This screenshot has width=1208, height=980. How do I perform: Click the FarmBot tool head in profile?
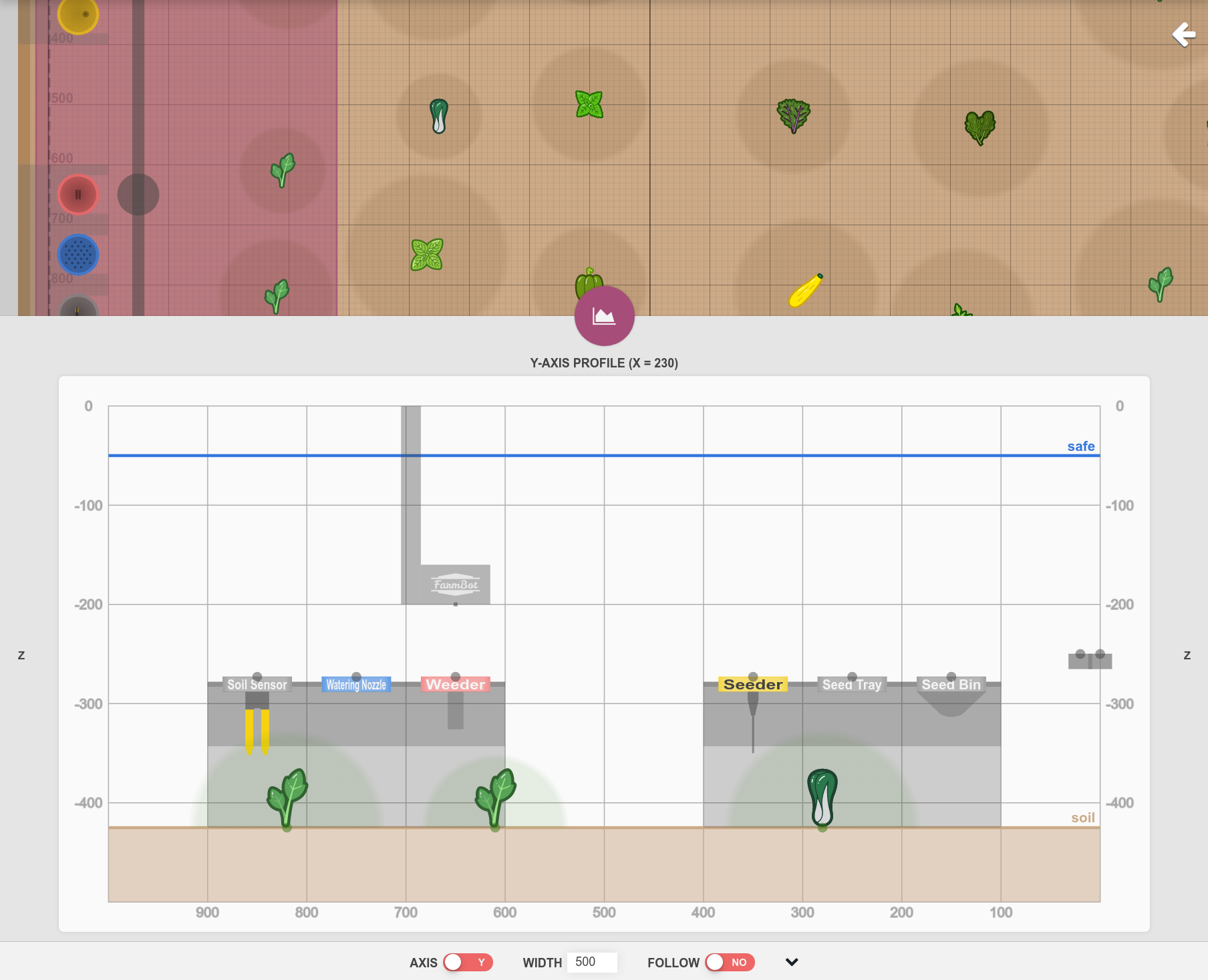(x=456, y=585)
